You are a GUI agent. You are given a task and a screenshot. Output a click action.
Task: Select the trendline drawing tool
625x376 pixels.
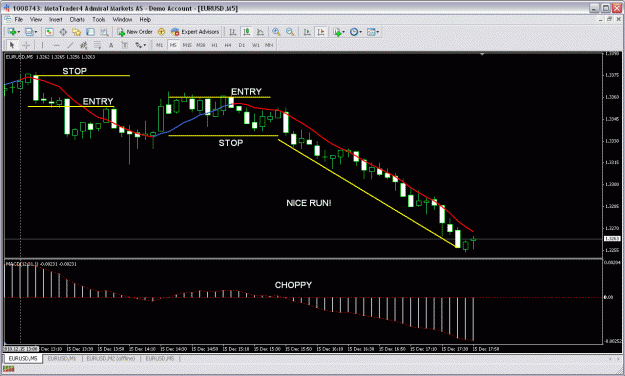tap(70, 45)
